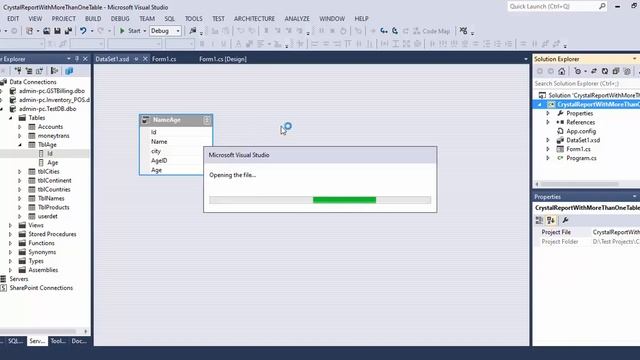Open the document tabs overflow dropdown
This screenshot has height=360, width=640.
click(526, 59)
